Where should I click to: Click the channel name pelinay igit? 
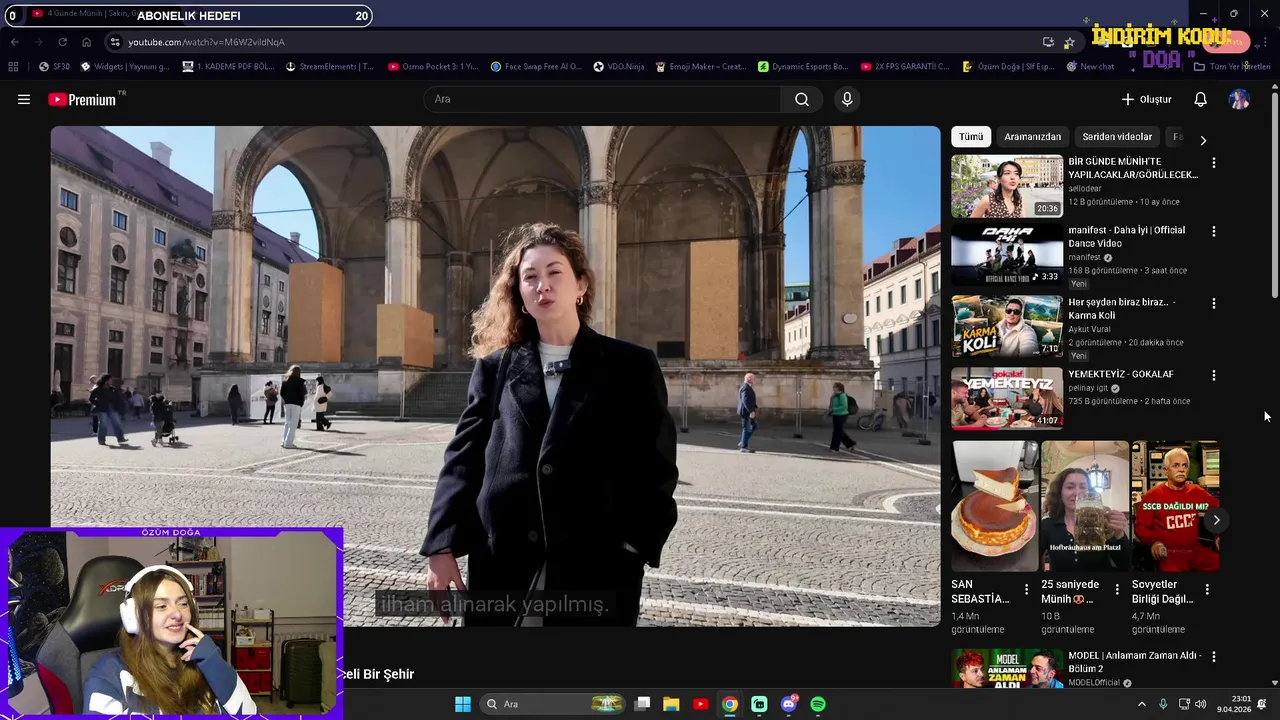coord(1088,388)
